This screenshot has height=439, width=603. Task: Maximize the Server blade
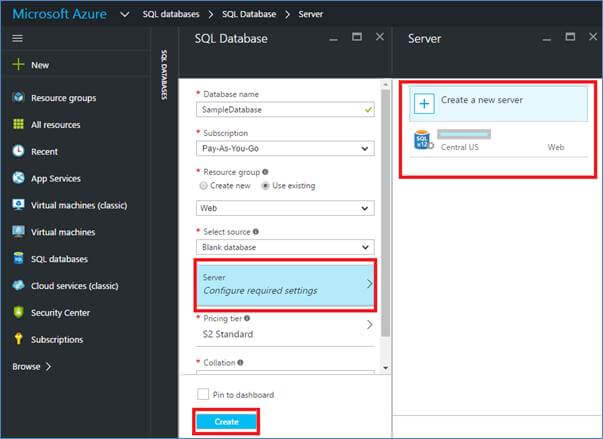pos(570,37)
